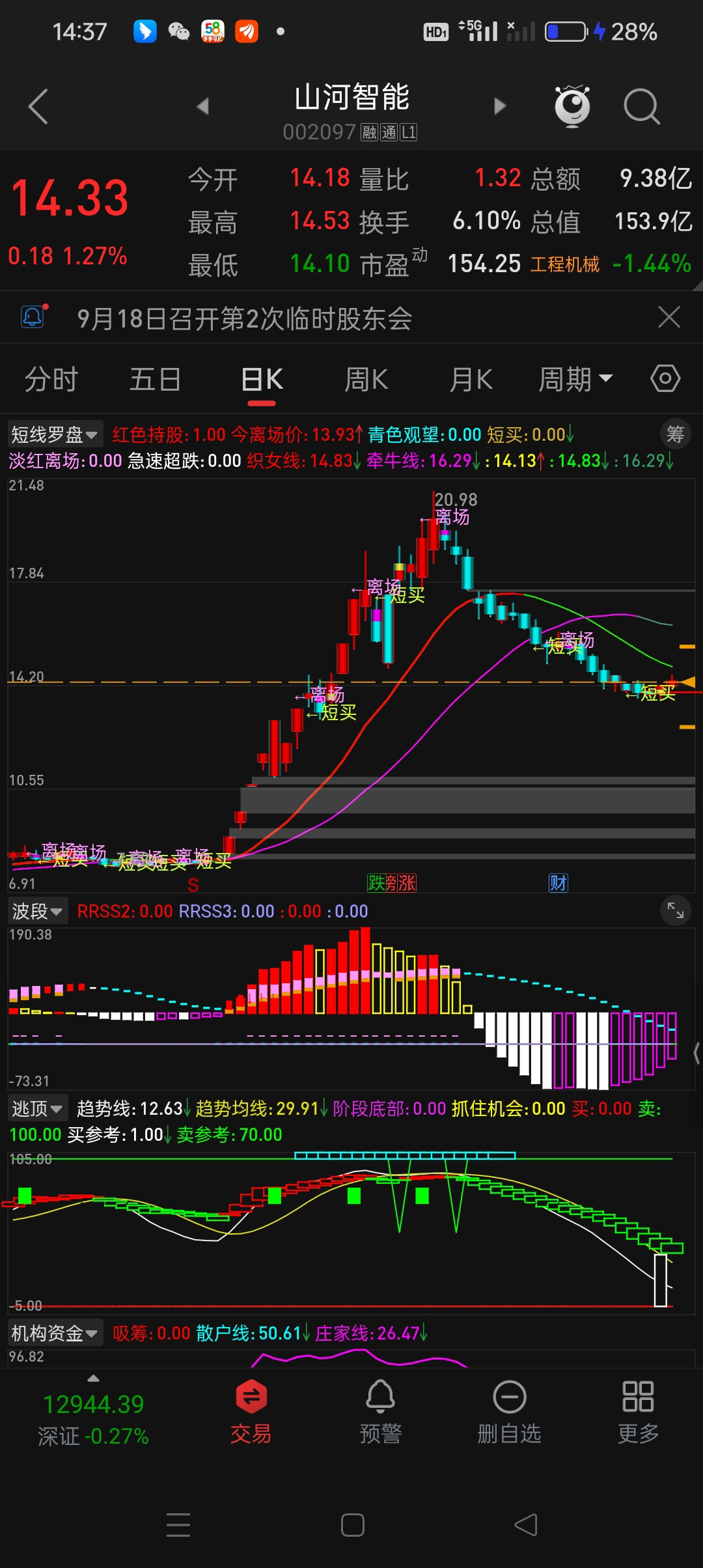Dismiss the shareholder meeting notice

click(x=669, y=317)
